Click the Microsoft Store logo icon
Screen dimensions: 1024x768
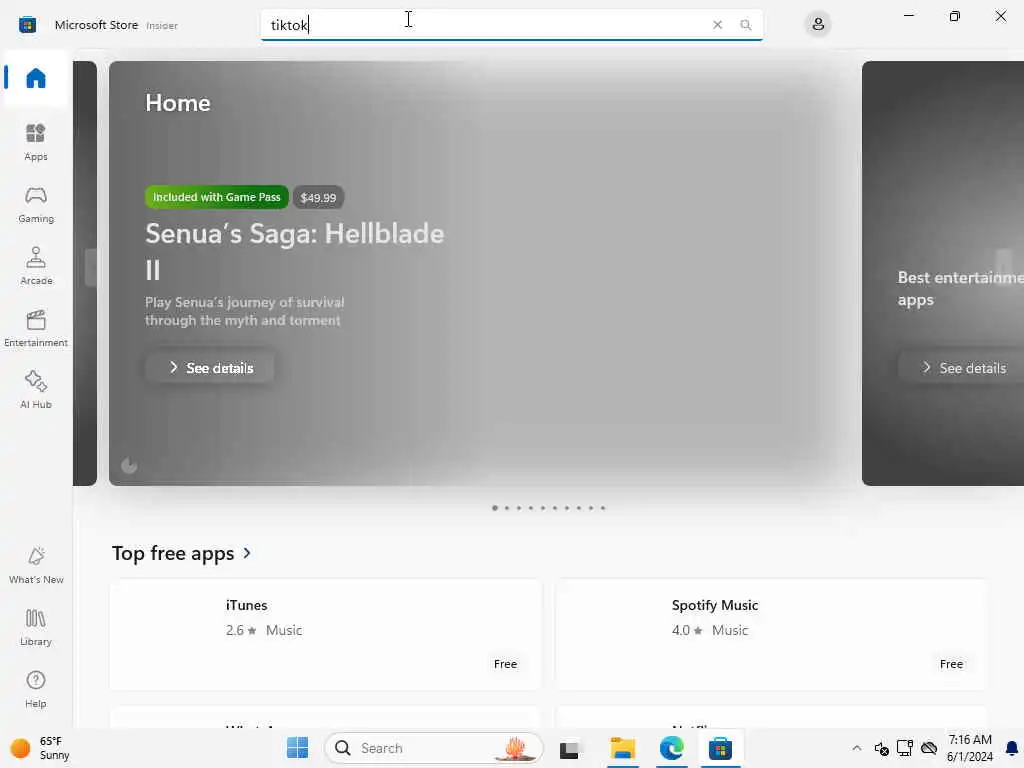27,25
